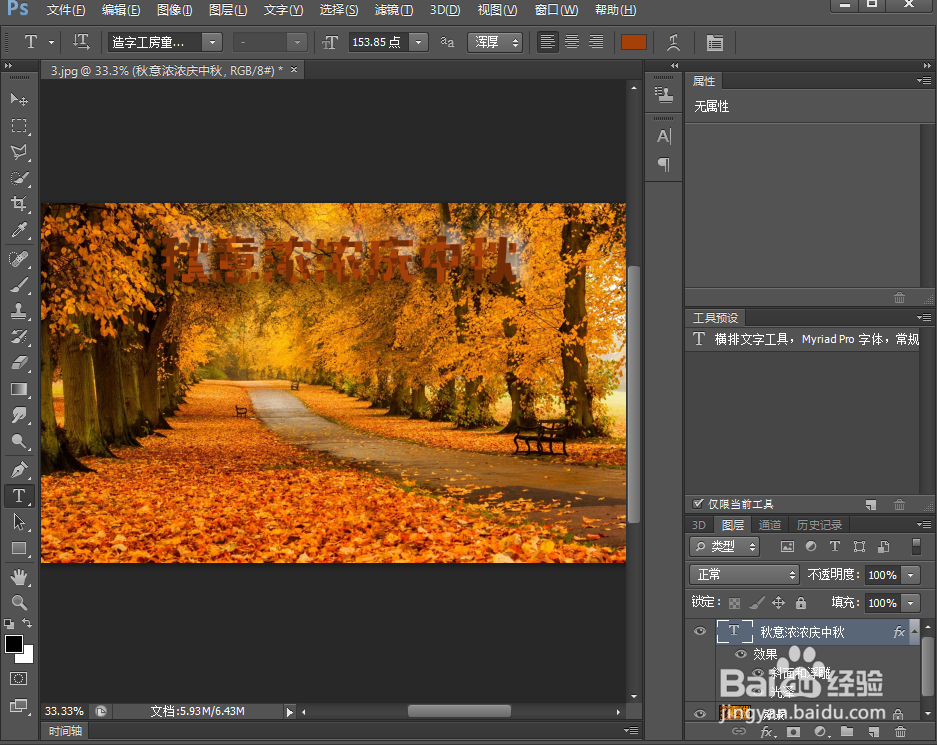Select the Dodge tool
Viewport: 937px width, 745px height.
(19, 442)
